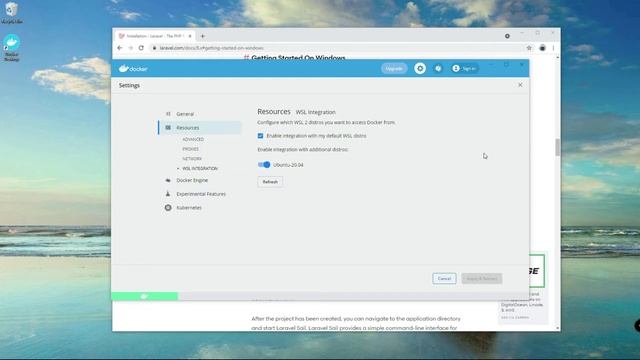Reload the Laravel docs page
Screen dimensions: 640x360
click(x=141, y=48)
